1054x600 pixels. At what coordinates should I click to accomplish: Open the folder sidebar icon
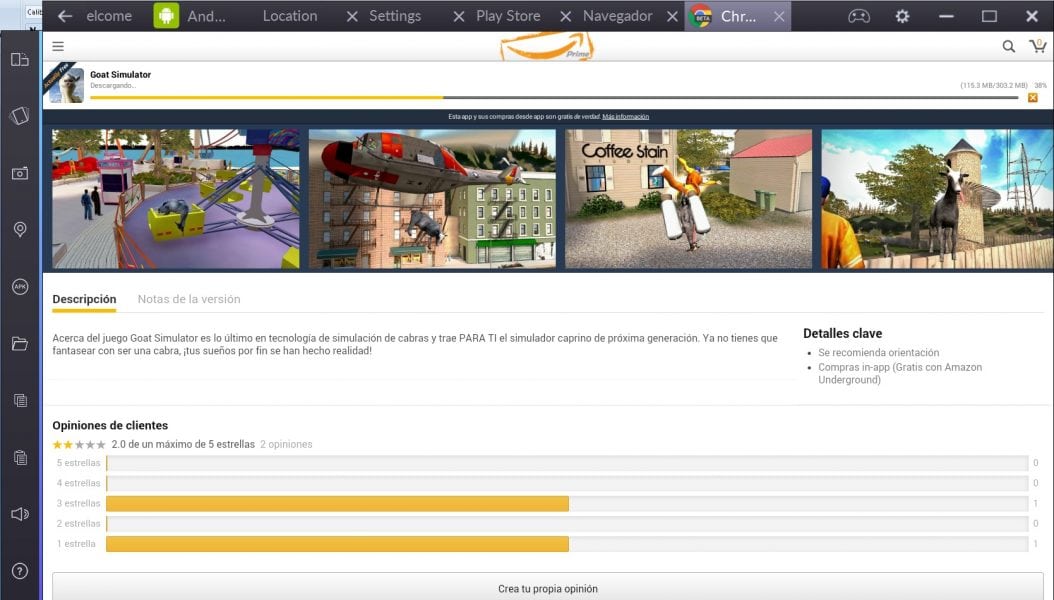point(19,343)
